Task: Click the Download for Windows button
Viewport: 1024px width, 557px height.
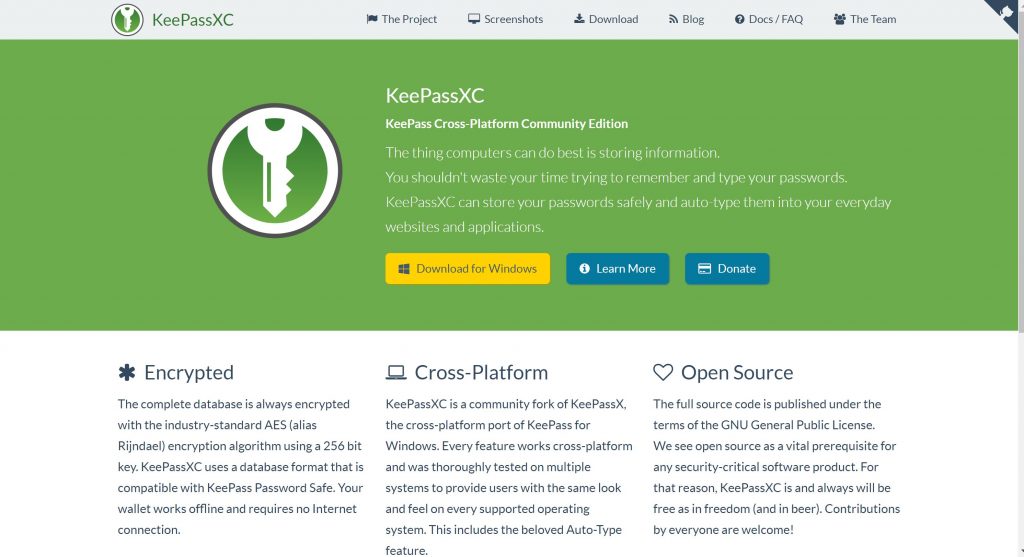Action: click(x=468, y=268)
